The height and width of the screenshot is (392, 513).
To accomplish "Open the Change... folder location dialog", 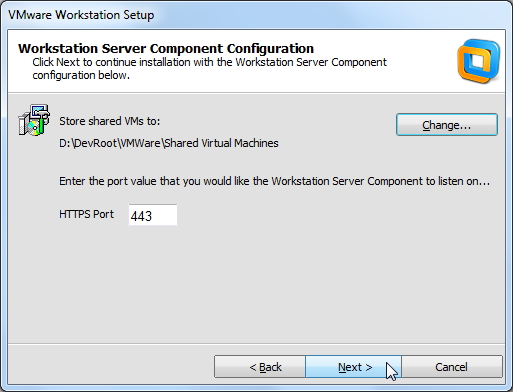I will click(x=447, y=125).
